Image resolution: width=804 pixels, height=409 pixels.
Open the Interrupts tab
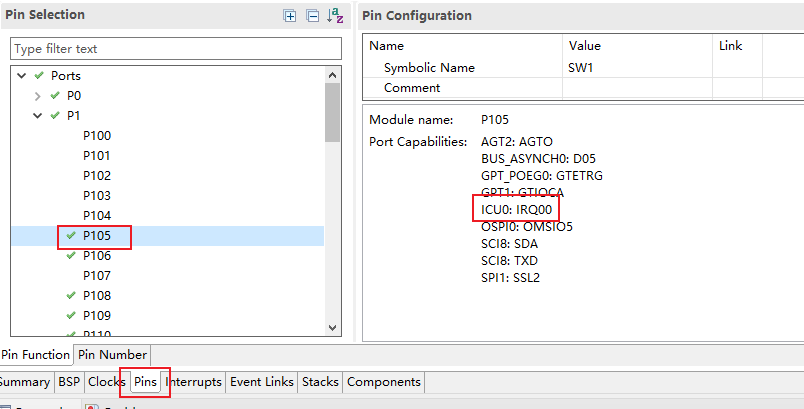click(193, 382)
